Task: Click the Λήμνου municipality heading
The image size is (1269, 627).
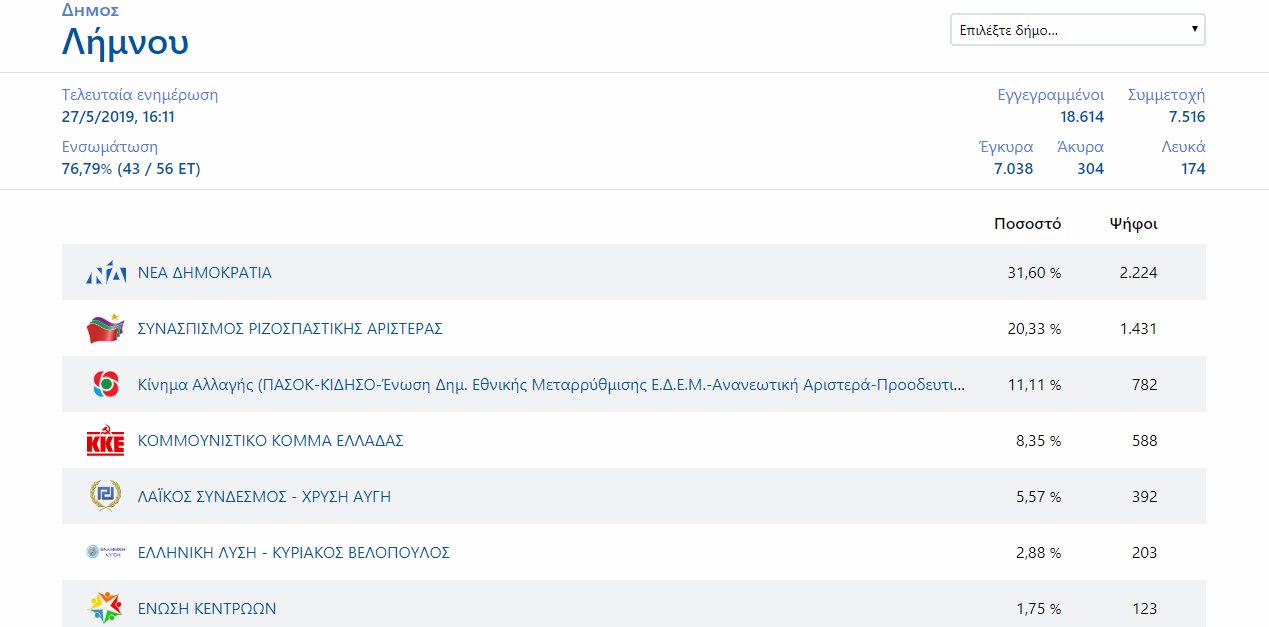Action: tap(125, 43)
